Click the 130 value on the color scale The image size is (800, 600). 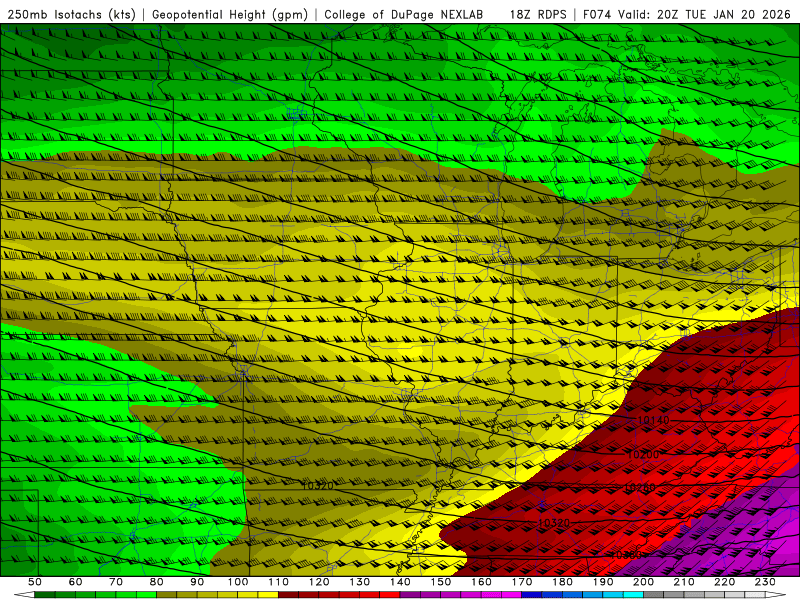[360, 582]
